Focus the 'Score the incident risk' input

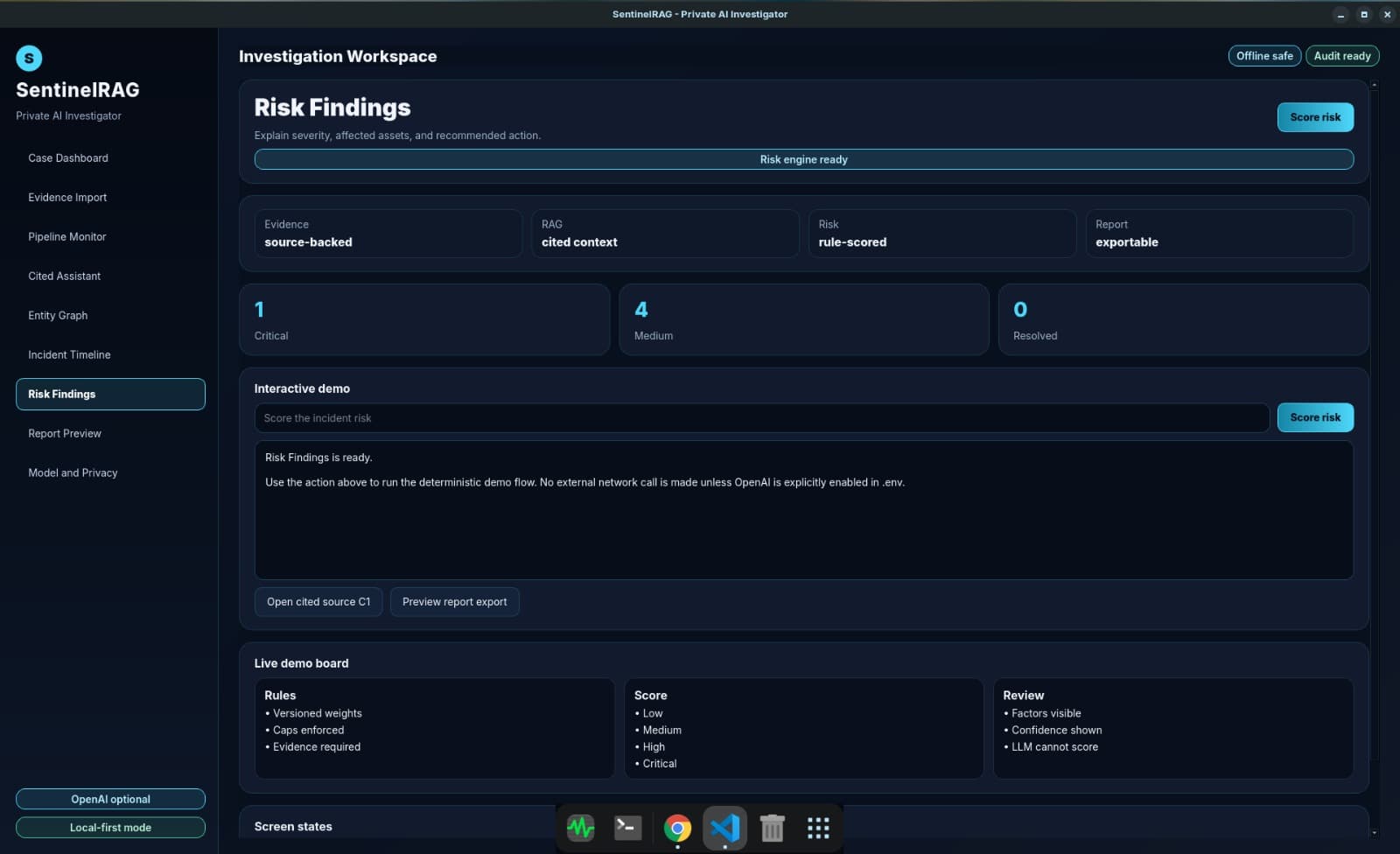(x=761, y=418)
